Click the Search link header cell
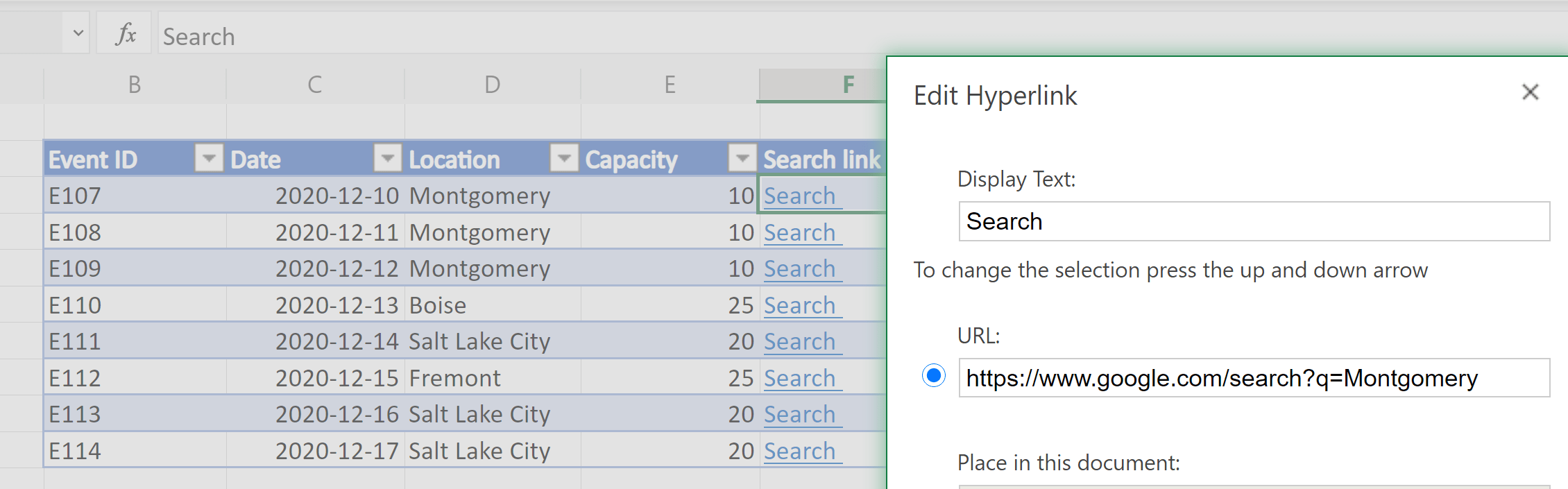This screenshot has width=1568, height=489. 823,159
